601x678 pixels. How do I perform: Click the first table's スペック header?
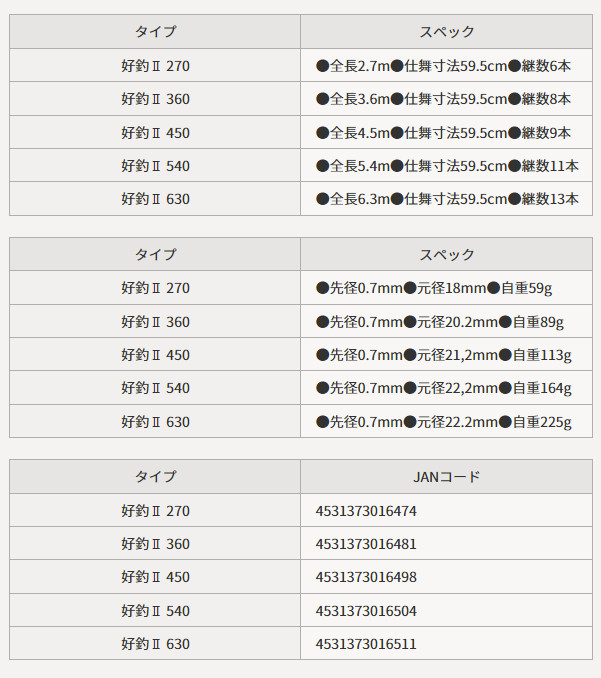tap(447, 32)
